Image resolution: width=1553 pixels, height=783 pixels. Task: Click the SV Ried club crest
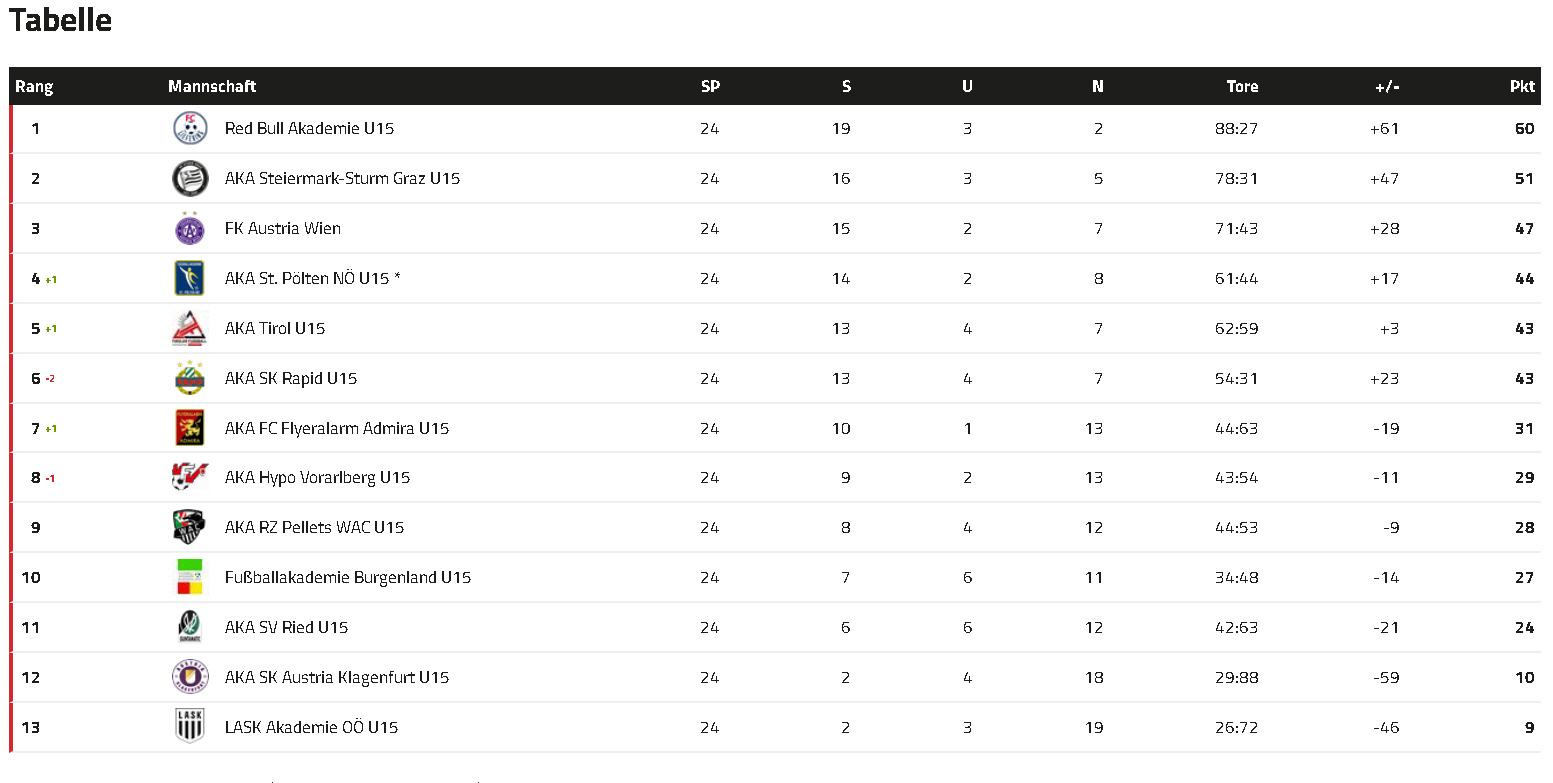pyautogui.click(x=190, y=627)
